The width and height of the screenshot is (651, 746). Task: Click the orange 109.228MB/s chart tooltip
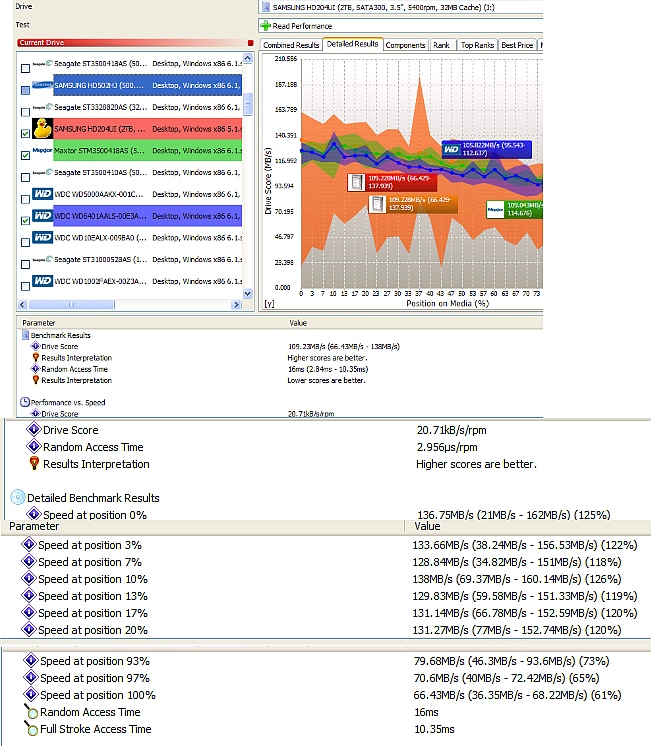coord(413,204)
